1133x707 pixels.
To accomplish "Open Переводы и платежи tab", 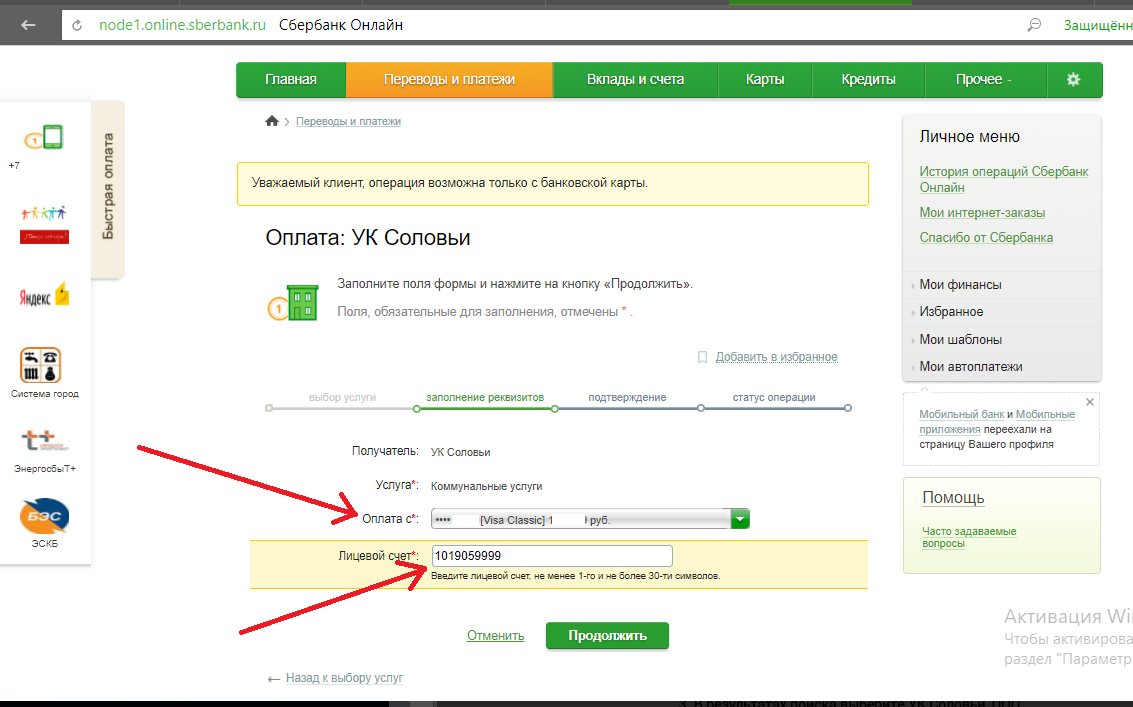I will (449, 80).
